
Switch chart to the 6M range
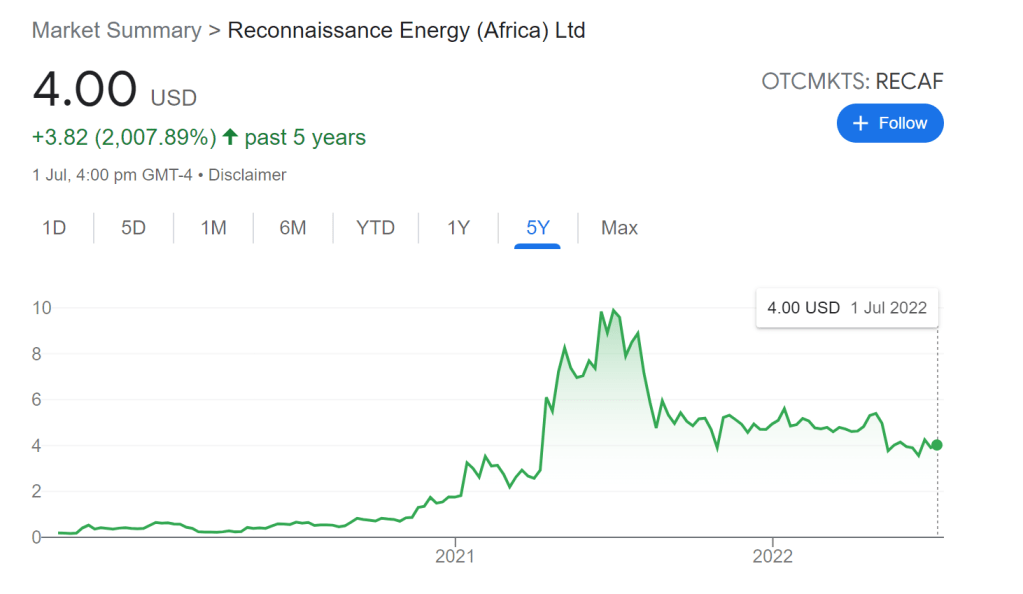[293, 228]
